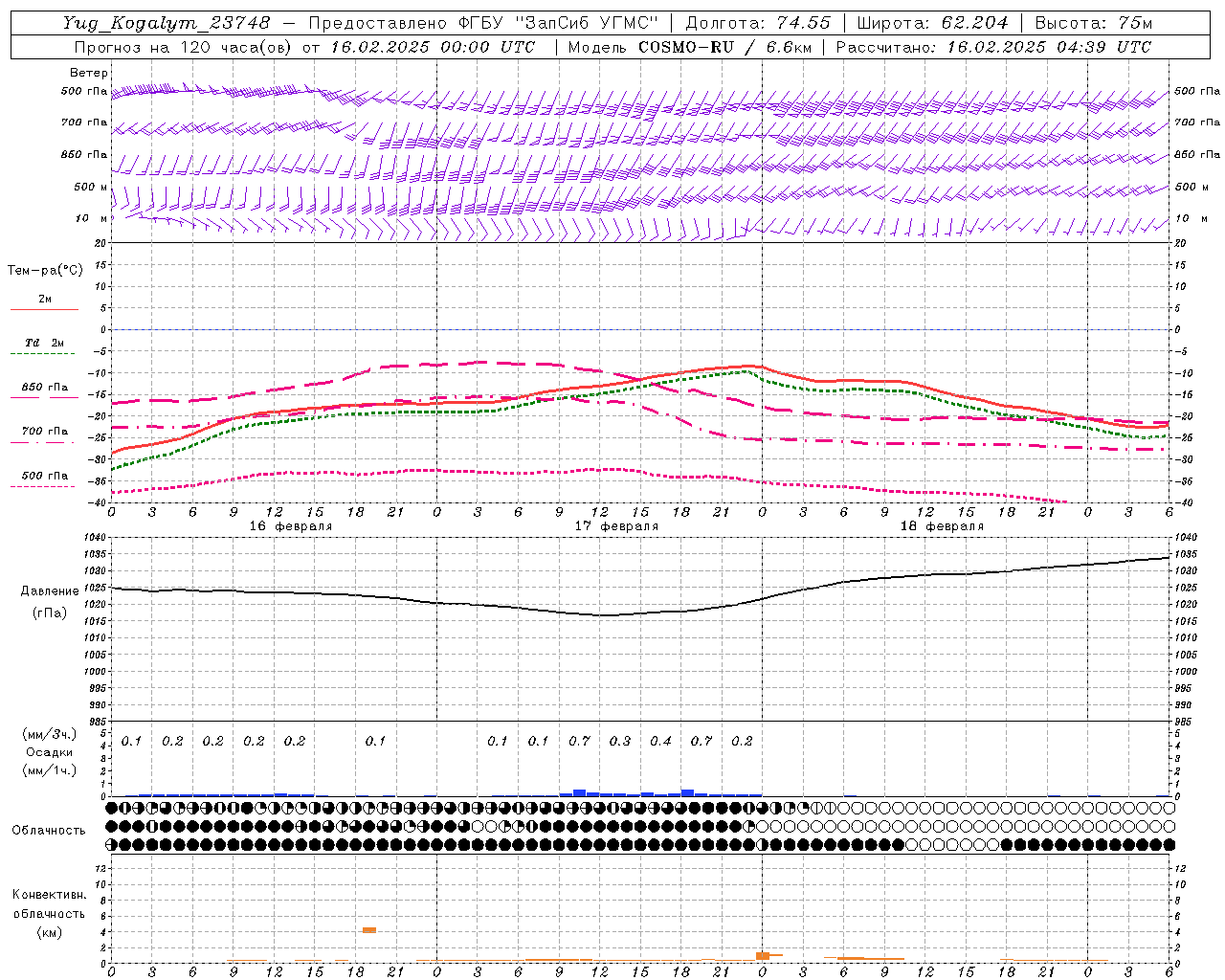Click the computed time Рассчитано: 16.02.2025 04:39 UTC

(x=993, y=47)
